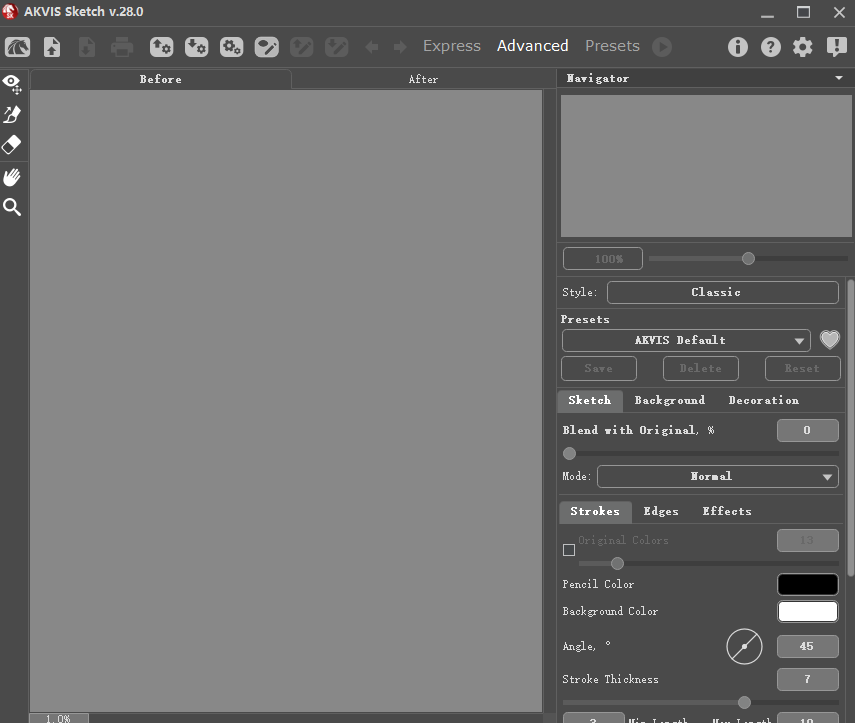Collapse the Navigator panel using its arrow

coord(839,78)
